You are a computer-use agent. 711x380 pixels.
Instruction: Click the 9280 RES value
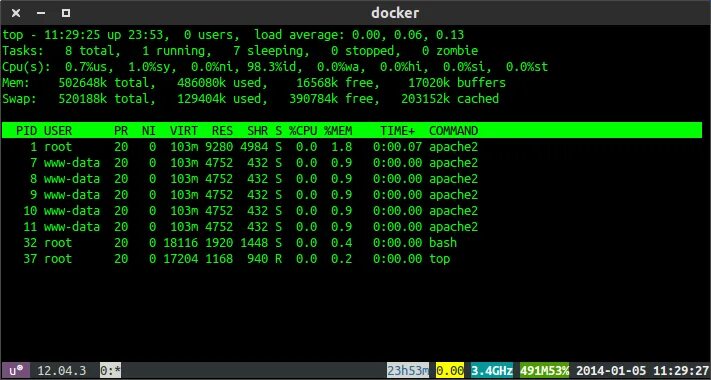(x=219, y=147)
